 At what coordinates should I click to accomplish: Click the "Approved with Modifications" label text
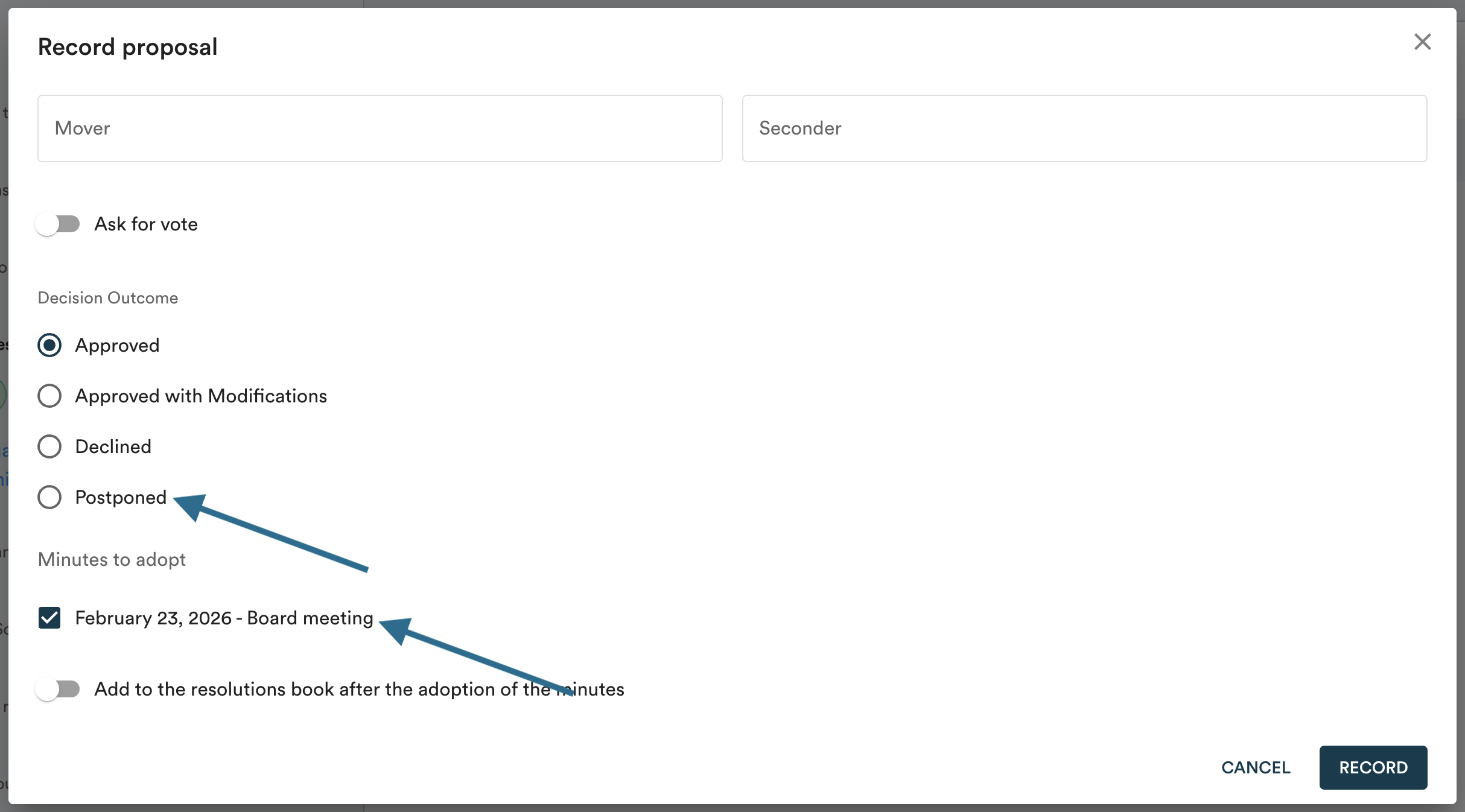coord(201,396)
